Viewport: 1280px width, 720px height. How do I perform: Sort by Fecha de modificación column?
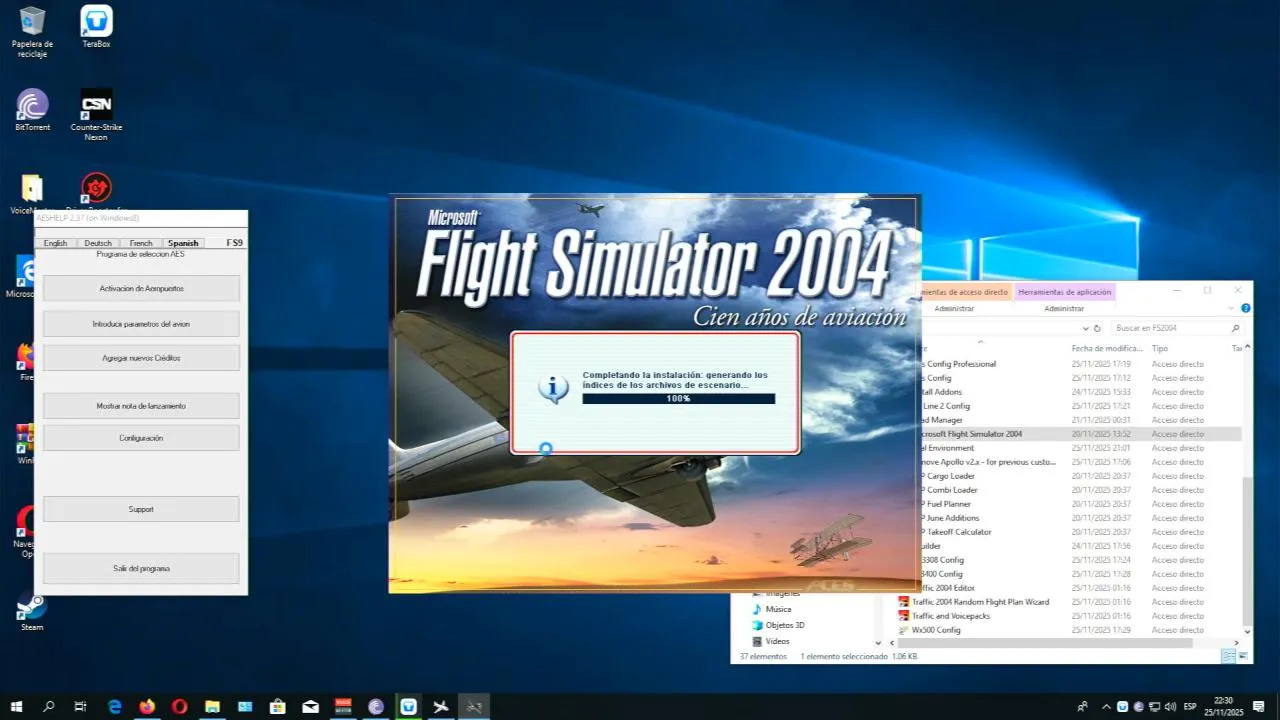[1108, 348]
